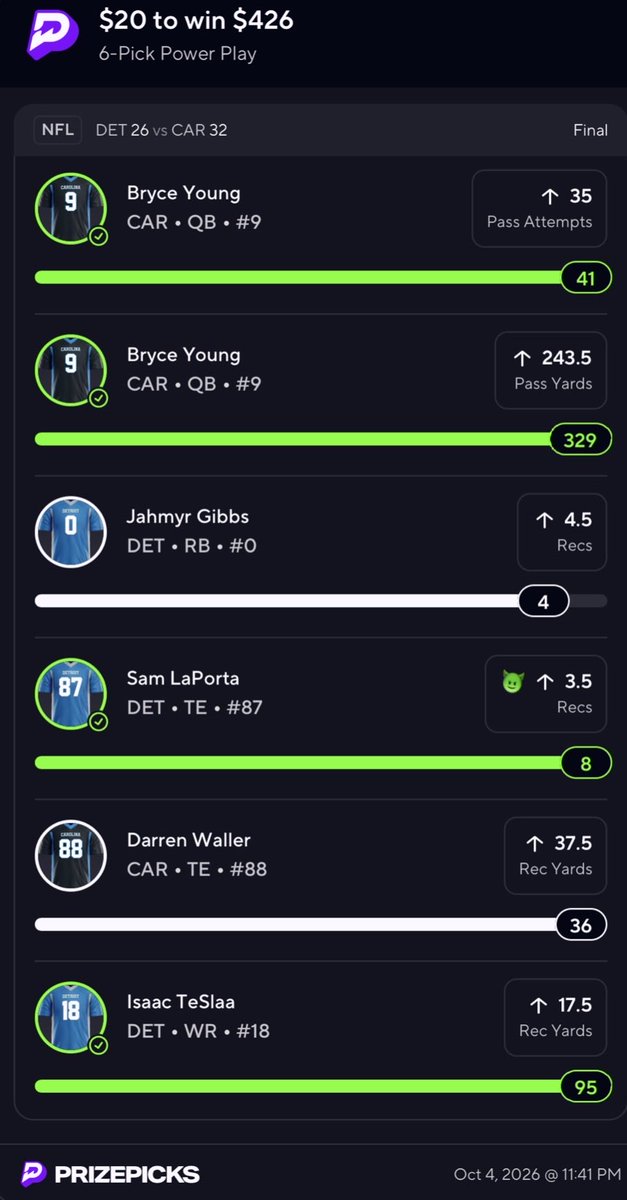Click the green checkmark on Isaac TeSlaa
The width and height of the screenshot is (627, 1200).
coord(98,1046)
